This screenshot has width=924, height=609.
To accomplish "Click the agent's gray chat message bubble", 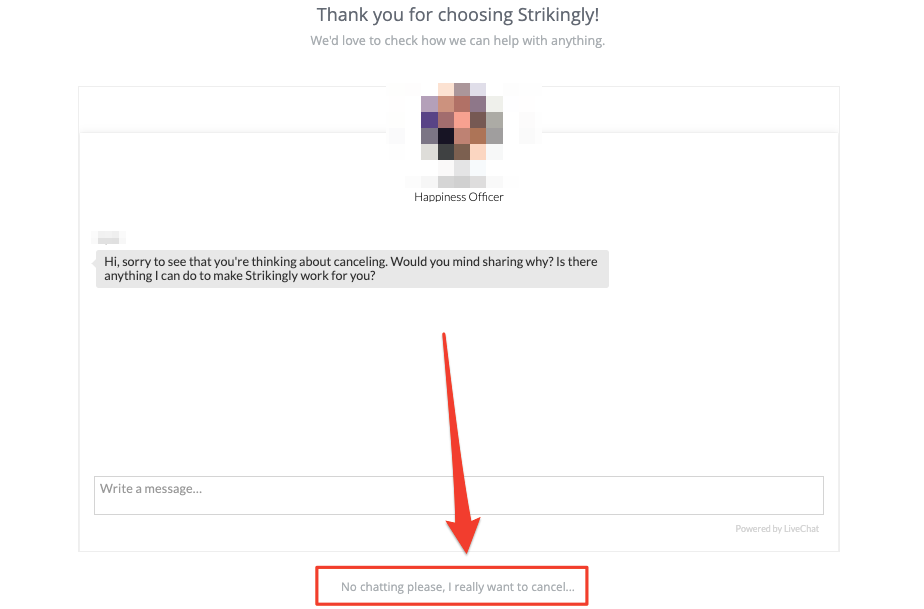I will [x=352, y=269].
